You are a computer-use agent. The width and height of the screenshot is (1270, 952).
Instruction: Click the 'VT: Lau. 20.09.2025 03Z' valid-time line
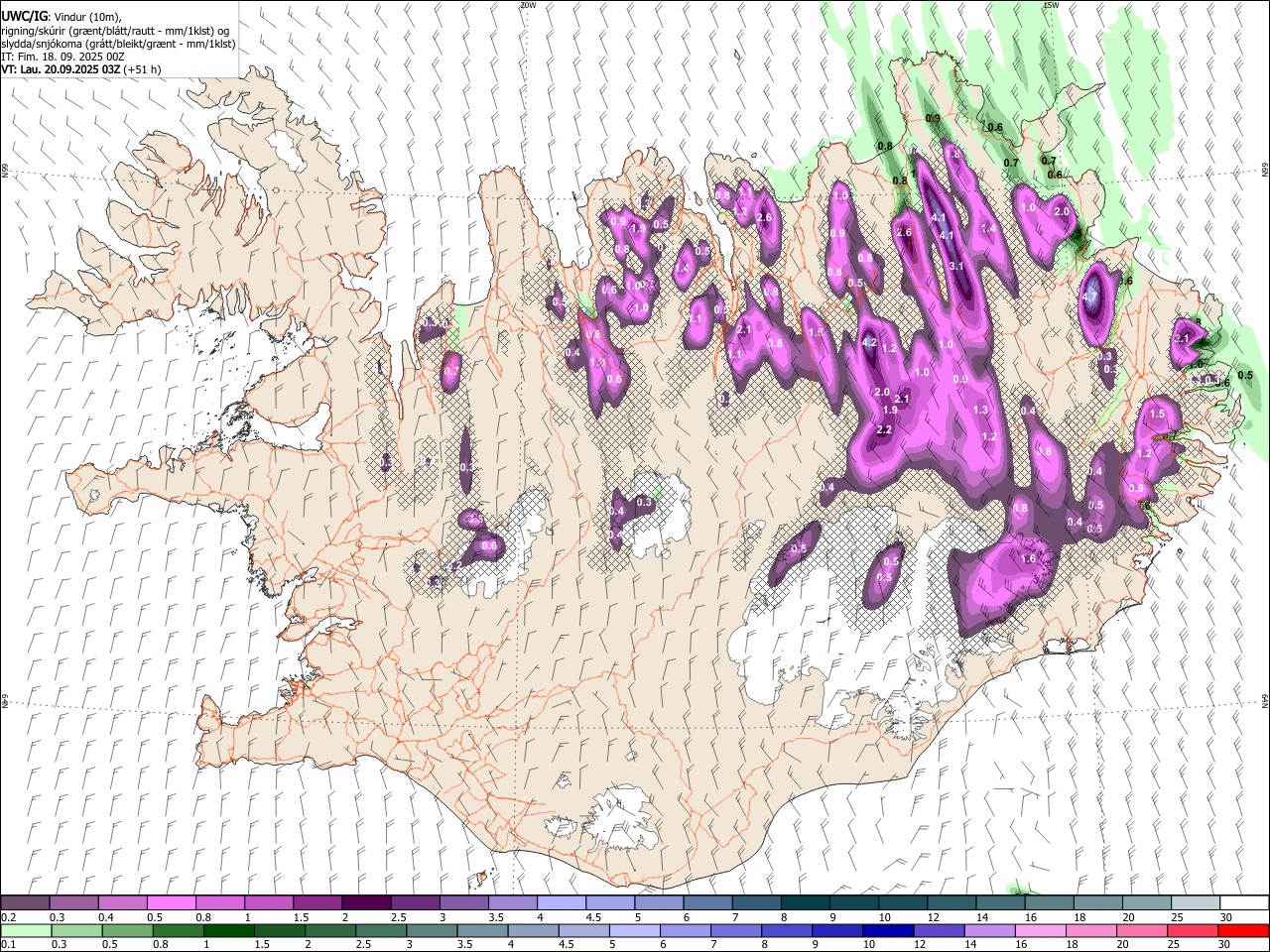pyautogui.click(x=60, y=69)
